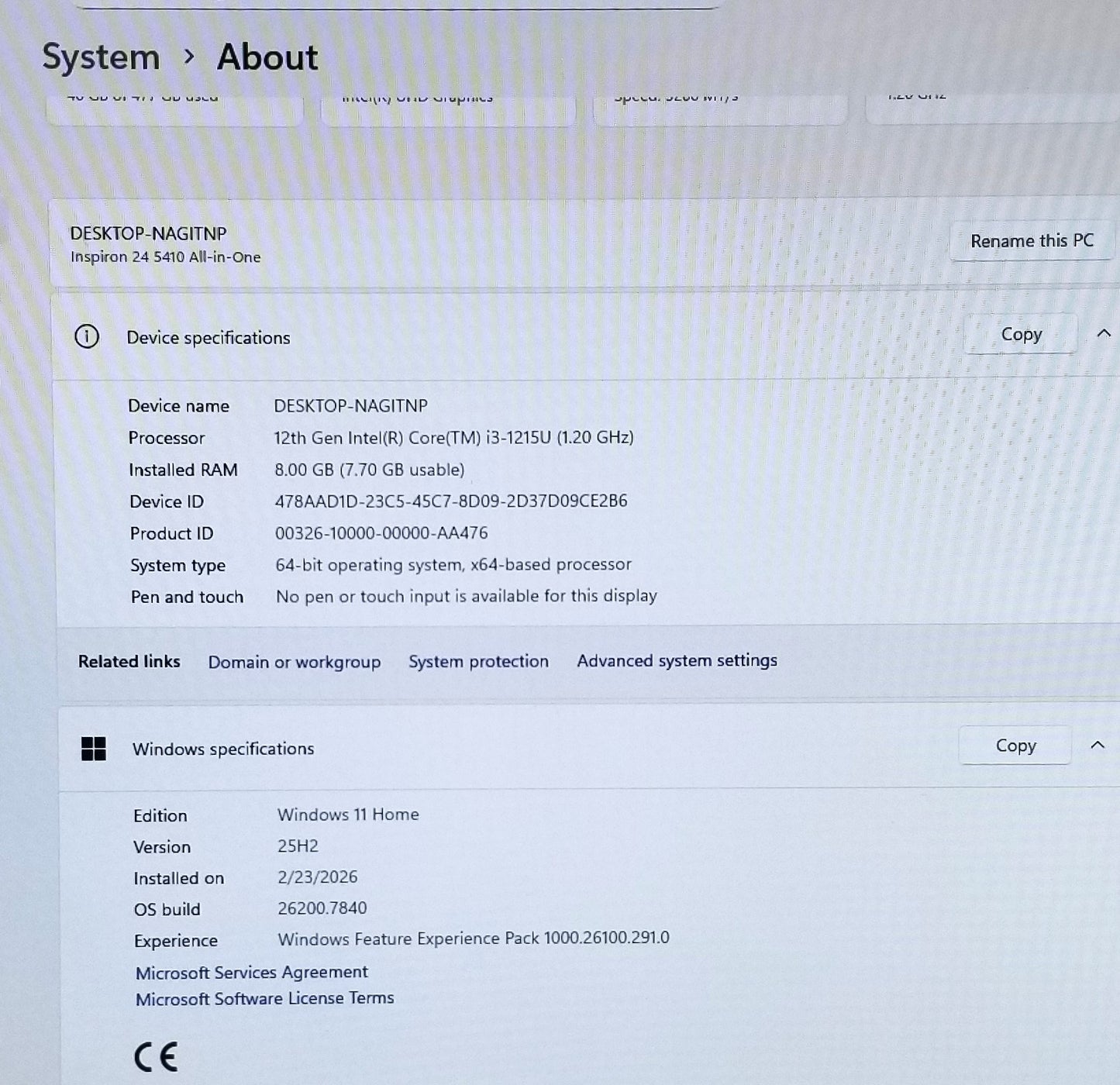The width and height of the screenshot is (1120, 1085).
Task: Click the Windows logo next to Windows specifications
Action: pos(94,749)
